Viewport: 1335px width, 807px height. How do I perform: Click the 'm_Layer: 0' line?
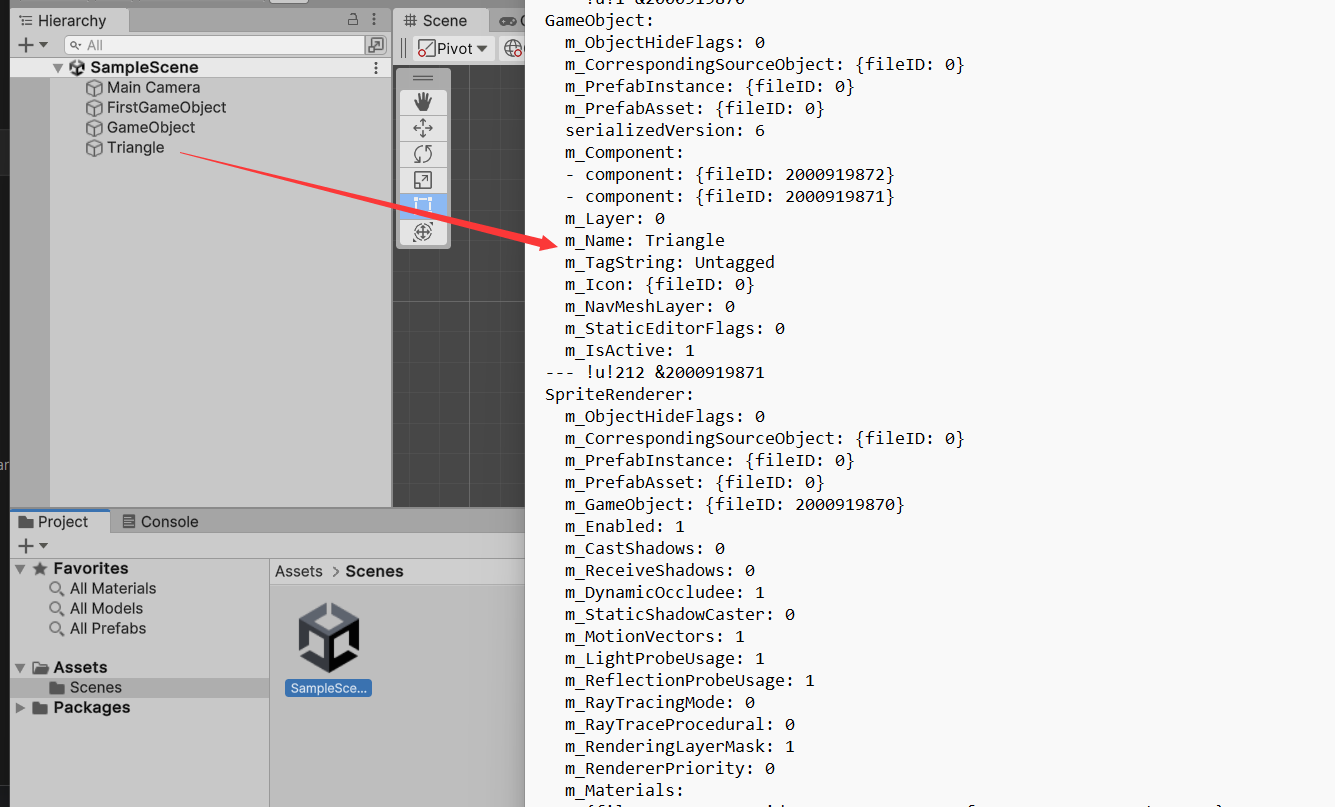[x=614, y=218]
